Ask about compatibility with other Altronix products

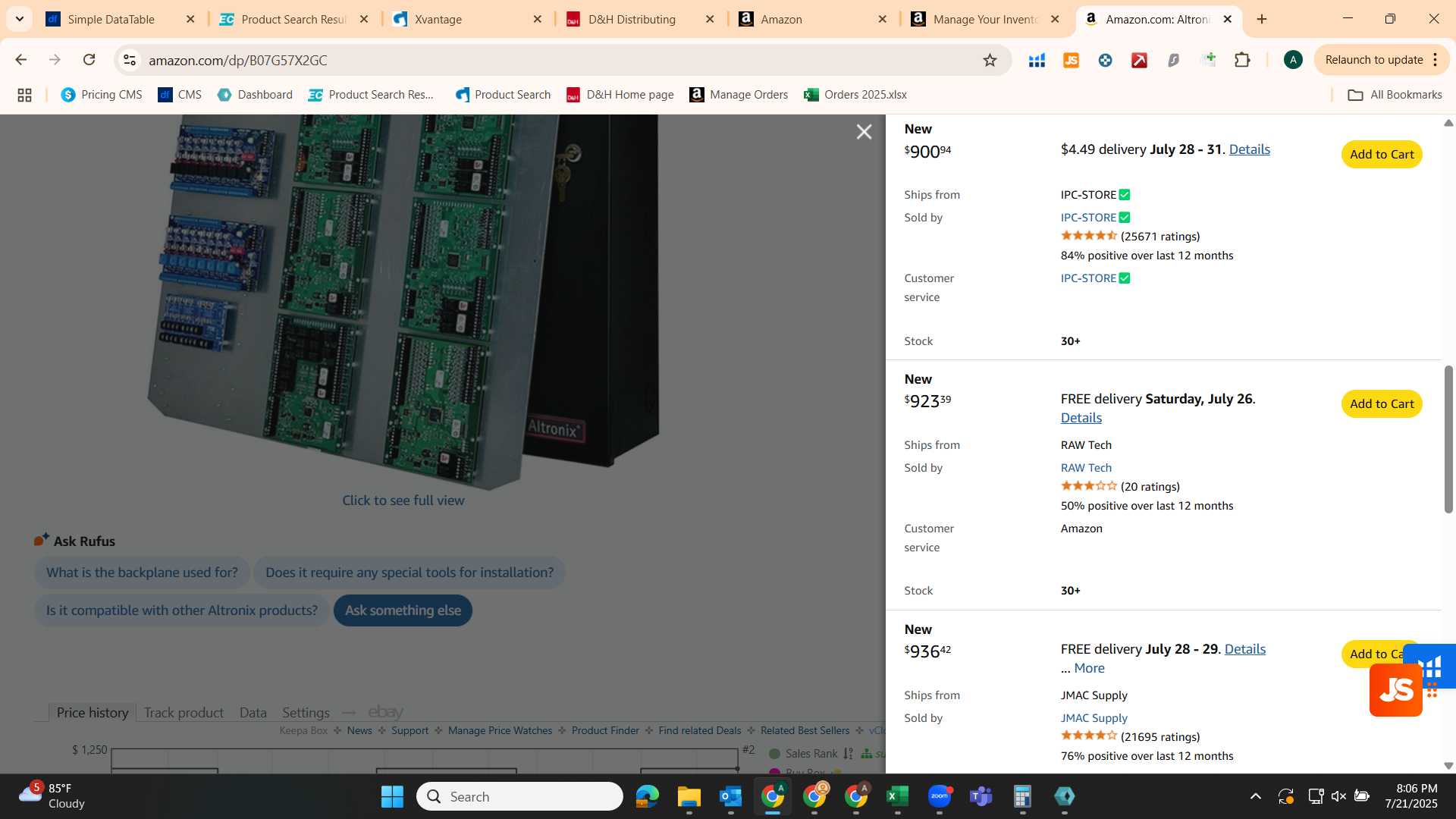point(181,610)
